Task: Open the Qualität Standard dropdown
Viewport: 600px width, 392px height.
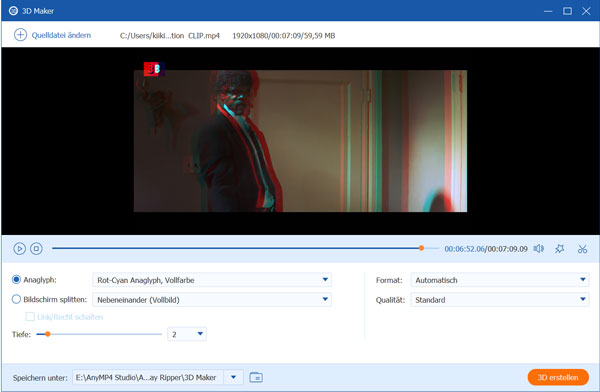Action: pyautogui.click(x=500, y=299)
